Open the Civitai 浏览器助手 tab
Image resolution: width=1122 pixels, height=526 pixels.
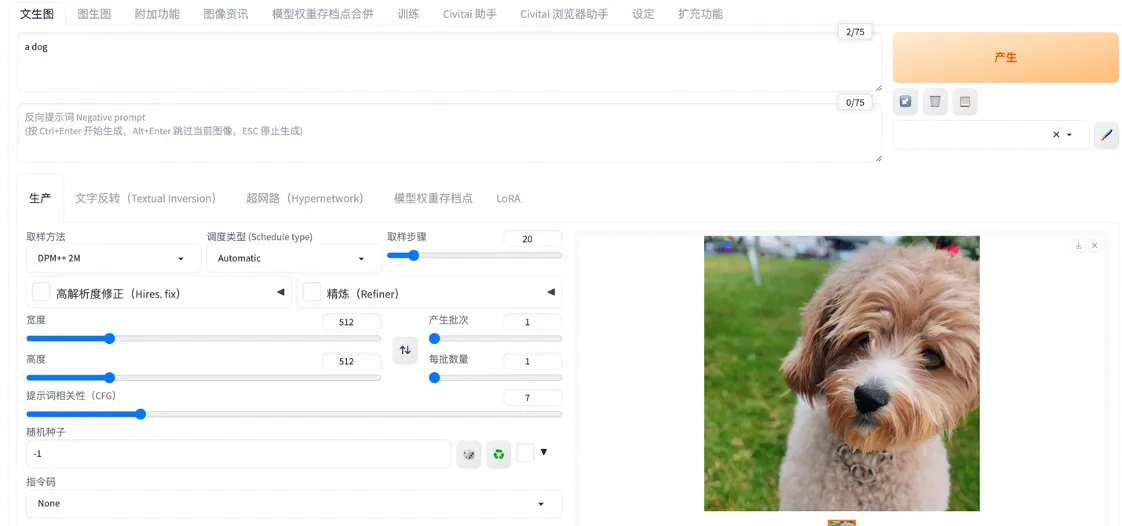[x=565, y=14]
